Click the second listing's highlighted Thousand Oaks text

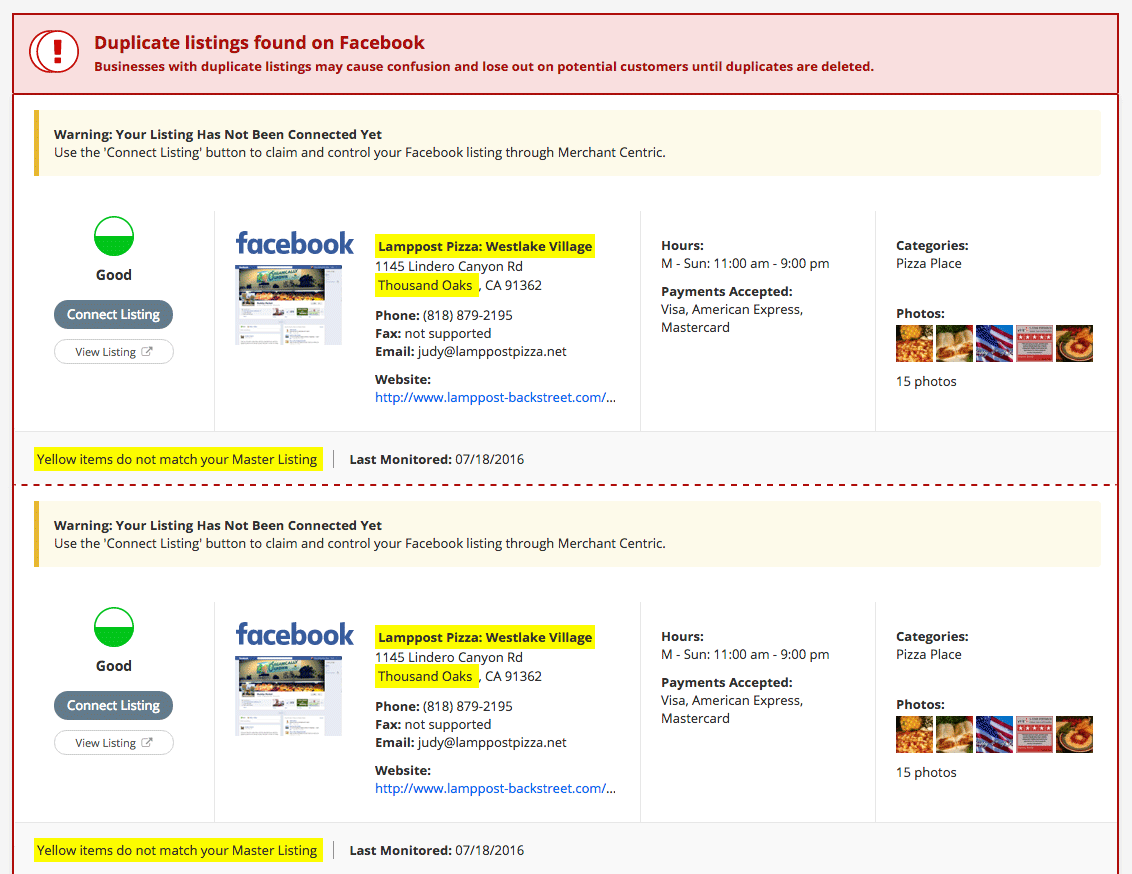pos(426,676)
